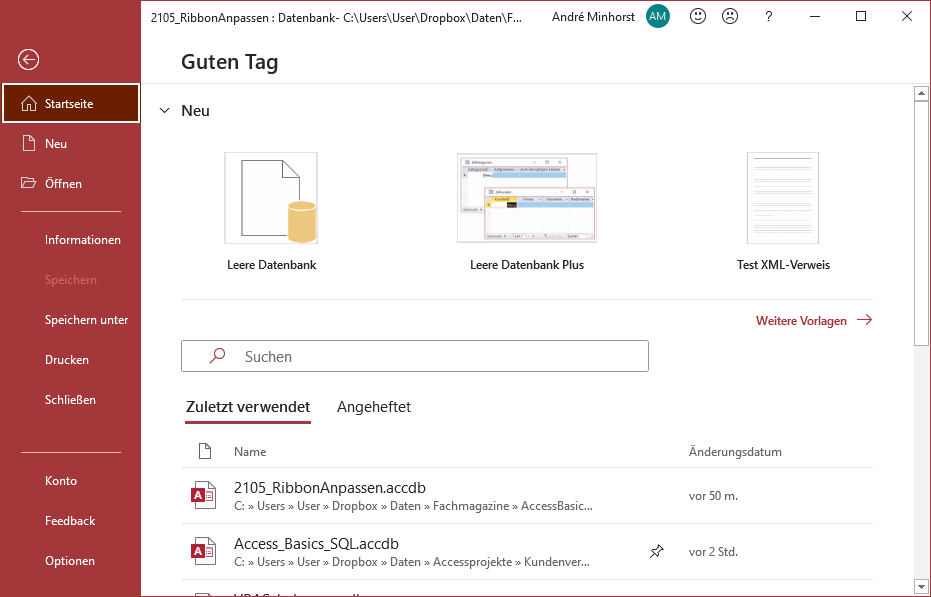The width and height of the screenshot is (931, 597).
Task: Click the scrollbar down arrow
Action: click(922, 586)
